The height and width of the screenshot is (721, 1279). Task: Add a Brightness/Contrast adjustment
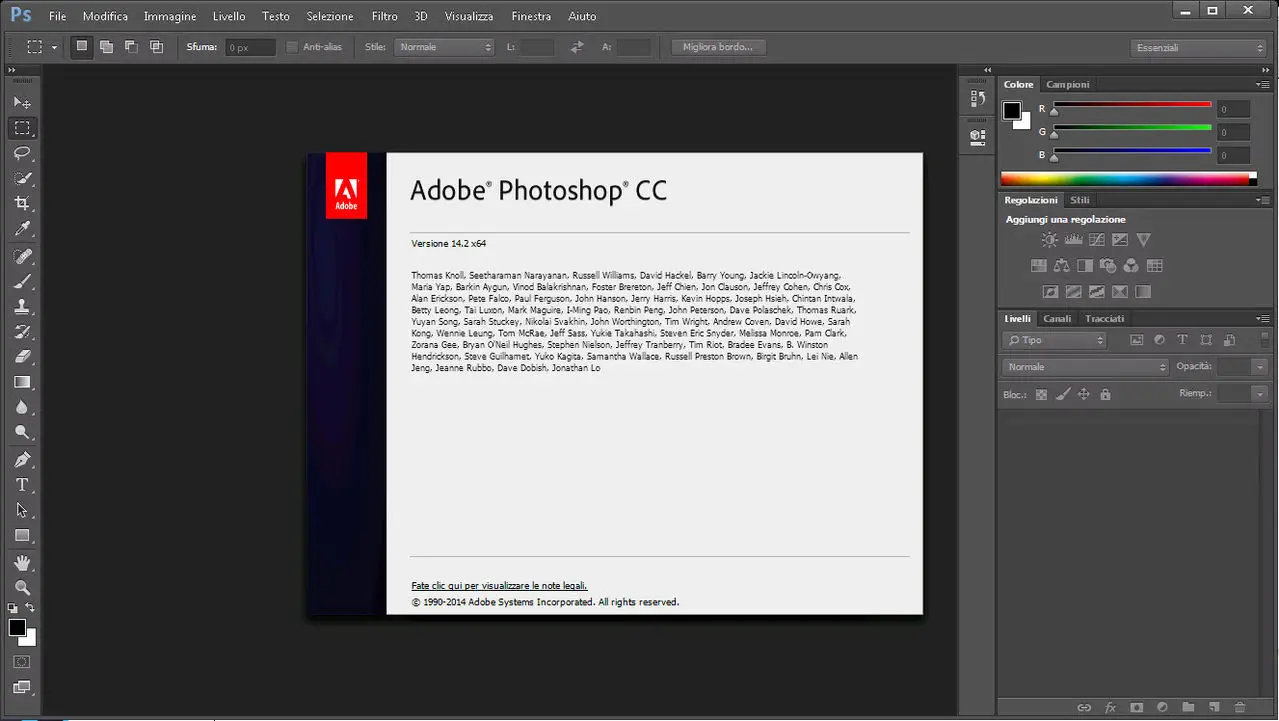pos(1049,240)
